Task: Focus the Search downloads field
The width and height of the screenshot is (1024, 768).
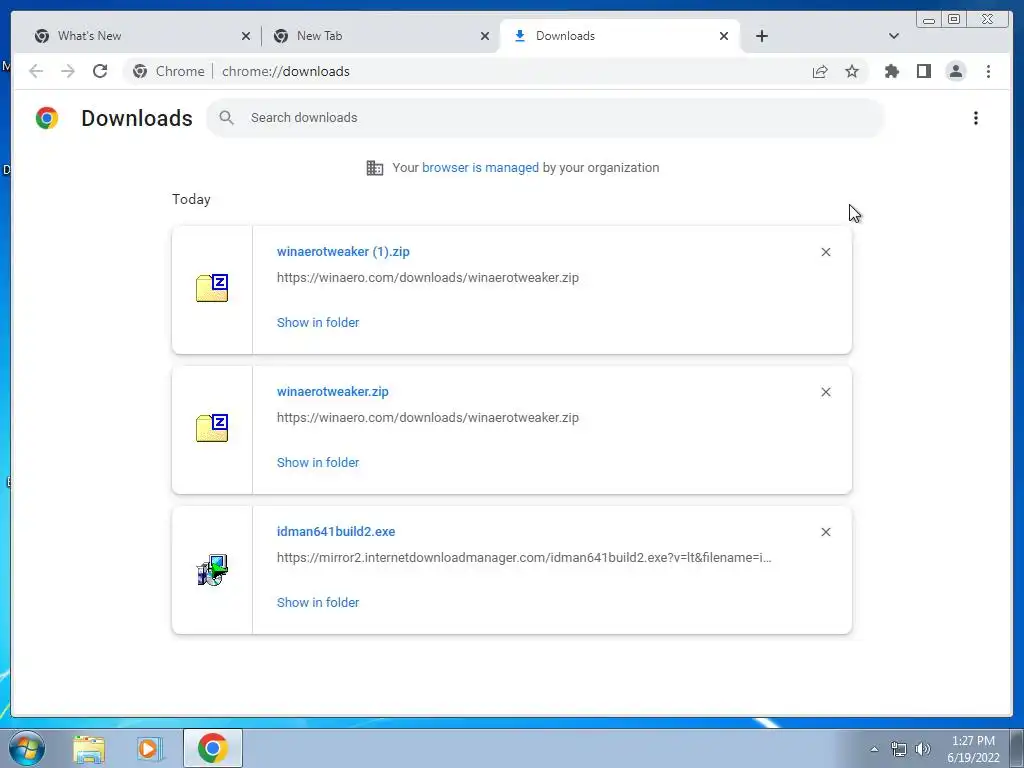Action: pos(545,118)
